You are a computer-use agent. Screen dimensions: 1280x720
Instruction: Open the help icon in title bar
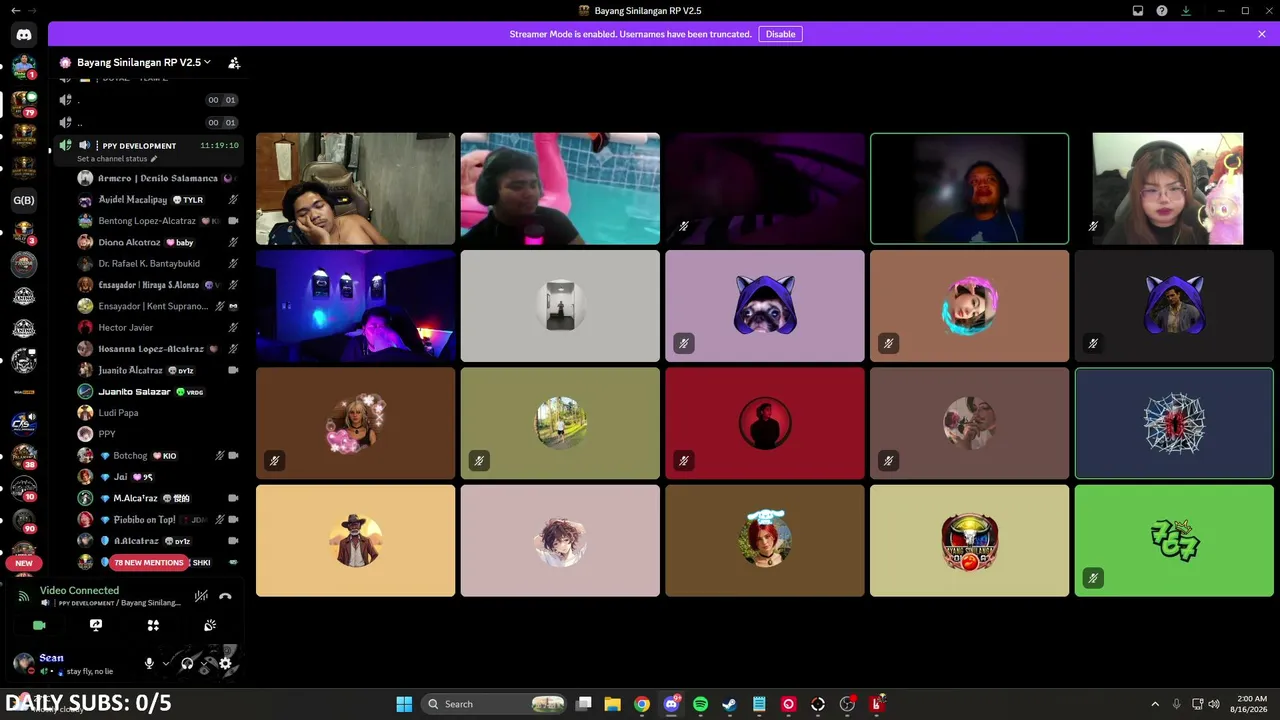1162,11
